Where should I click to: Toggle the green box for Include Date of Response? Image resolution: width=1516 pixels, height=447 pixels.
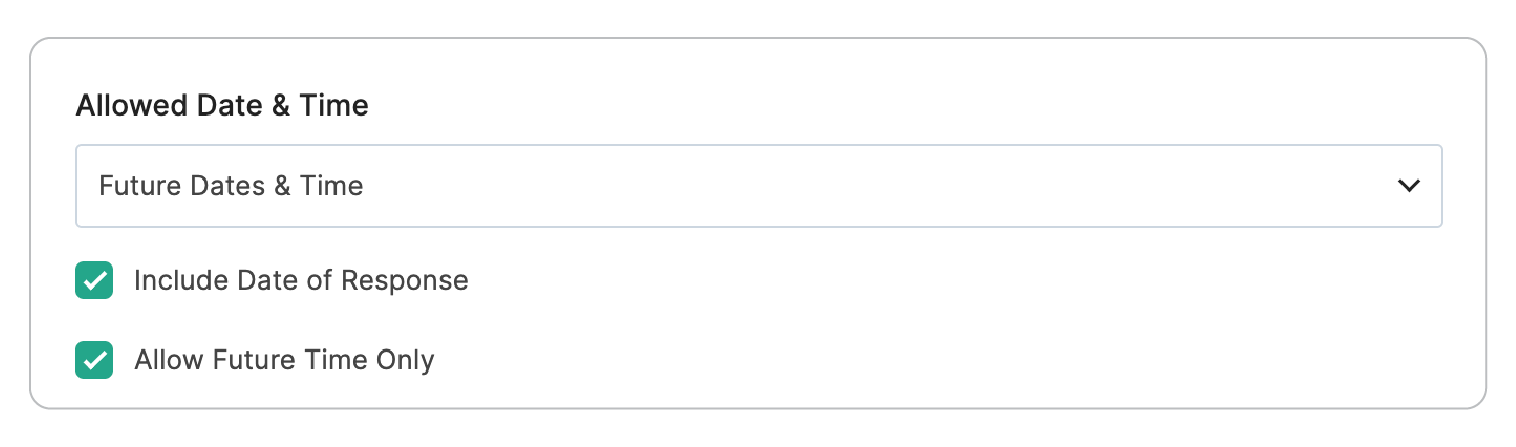pos(94,280)
